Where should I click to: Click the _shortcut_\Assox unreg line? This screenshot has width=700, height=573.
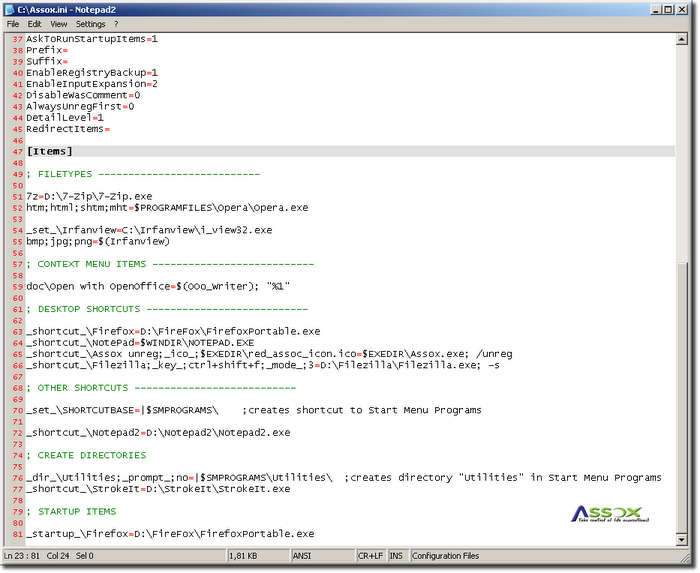point(269,354)
